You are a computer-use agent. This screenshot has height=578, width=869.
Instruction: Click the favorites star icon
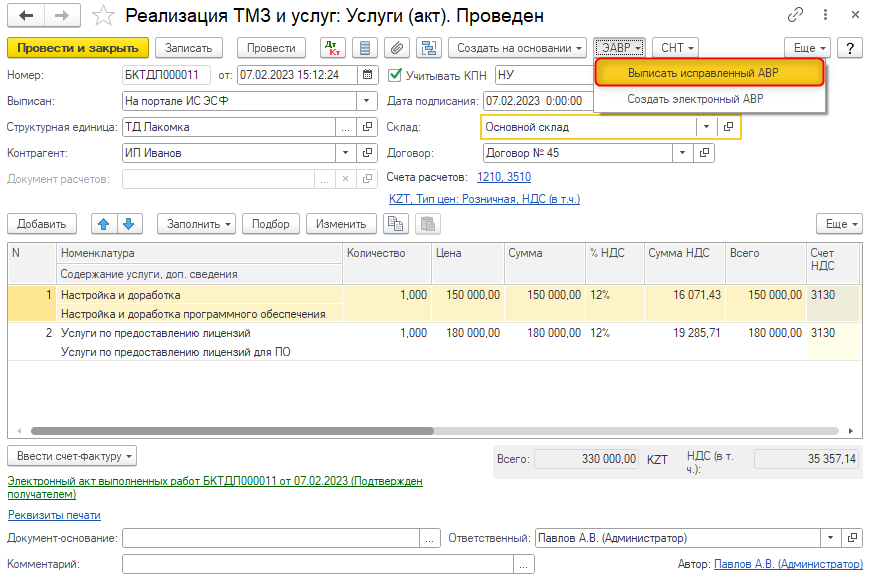(x=103, y=16)
